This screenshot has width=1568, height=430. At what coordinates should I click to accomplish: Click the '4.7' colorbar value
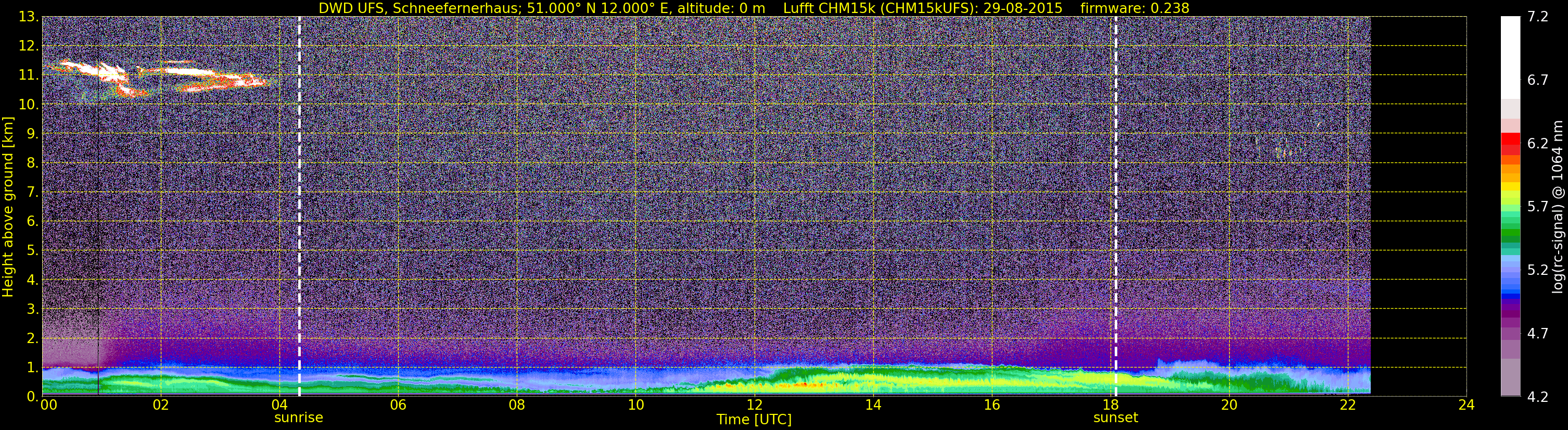tap(1538, 333)
